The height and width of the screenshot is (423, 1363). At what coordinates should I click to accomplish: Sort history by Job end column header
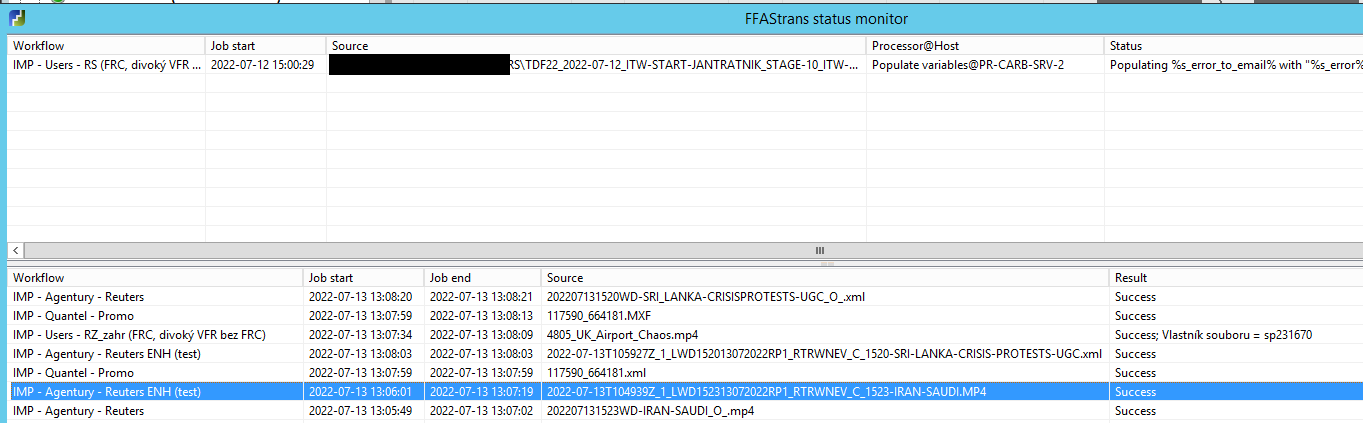point(483,277)
